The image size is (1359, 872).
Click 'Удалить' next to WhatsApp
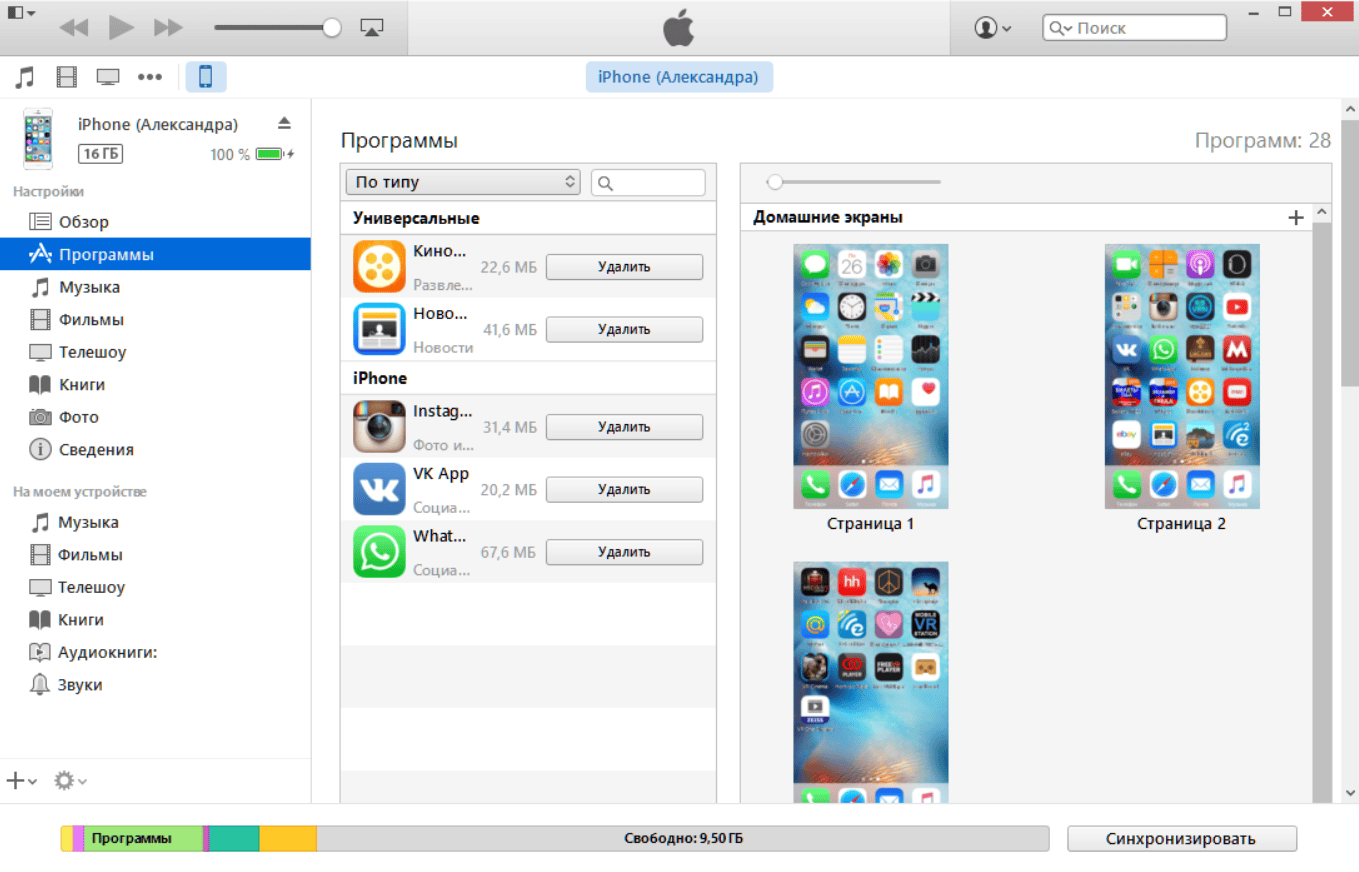(624, 552)
